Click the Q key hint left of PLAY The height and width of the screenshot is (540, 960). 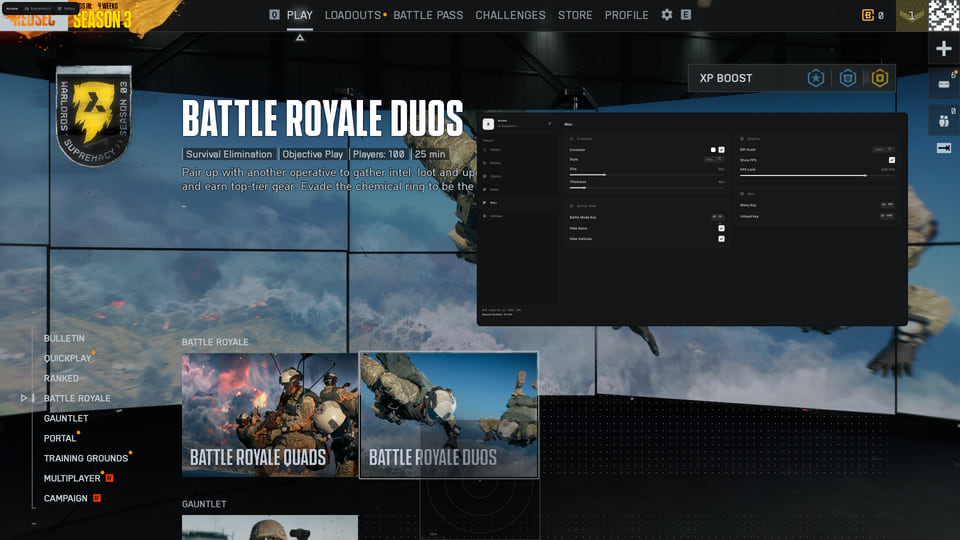tap(274, 15)
